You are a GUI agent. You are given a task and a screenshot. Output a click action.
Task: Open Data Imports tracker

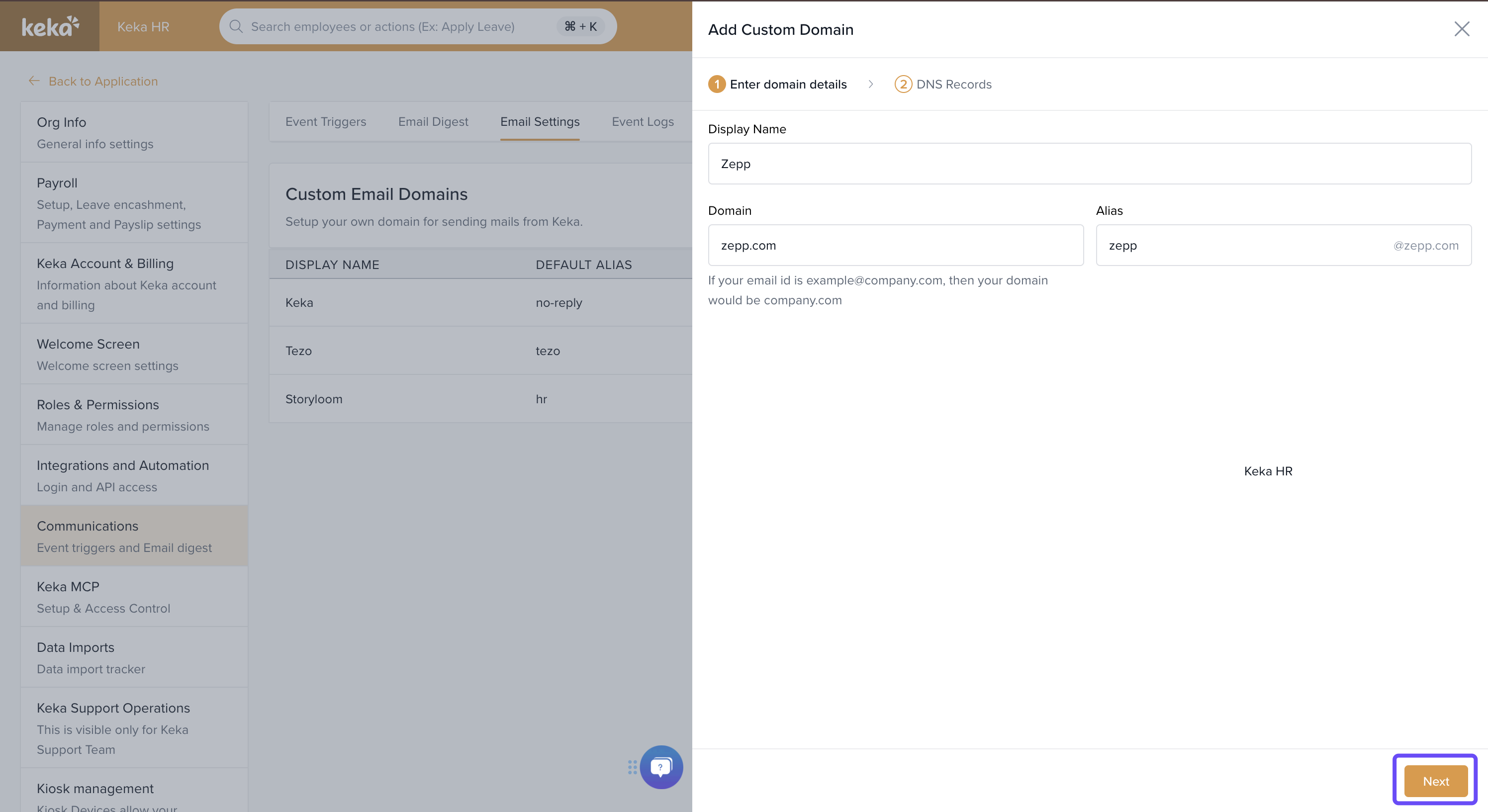[x=134, y=657]
